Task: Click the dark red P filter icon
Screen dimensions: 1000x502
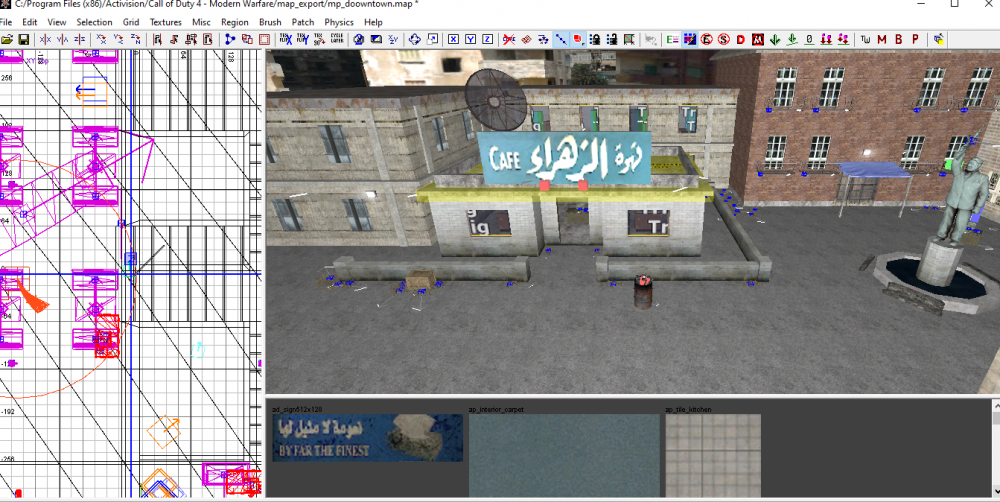Action: coord(915,39)
